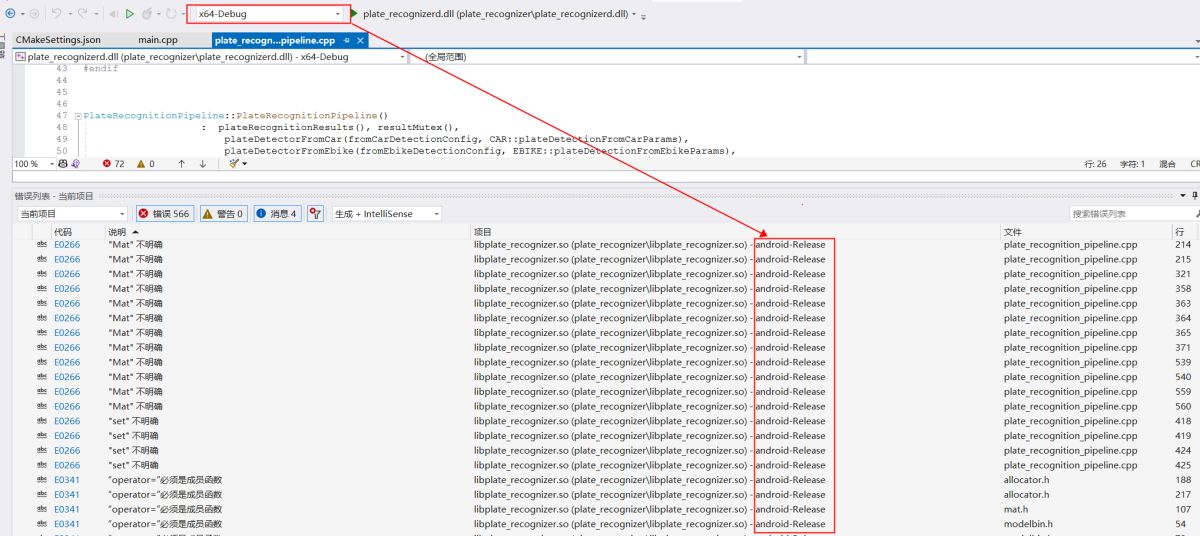Click the hot reload flame icon
The image size is (1200, 536).
pos(148,14)
